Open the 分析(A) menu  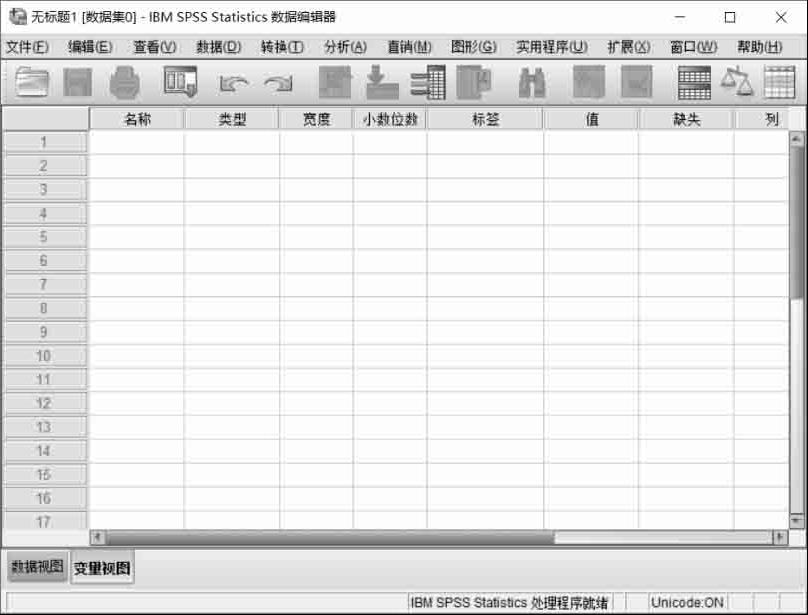[x=345, y=47]
